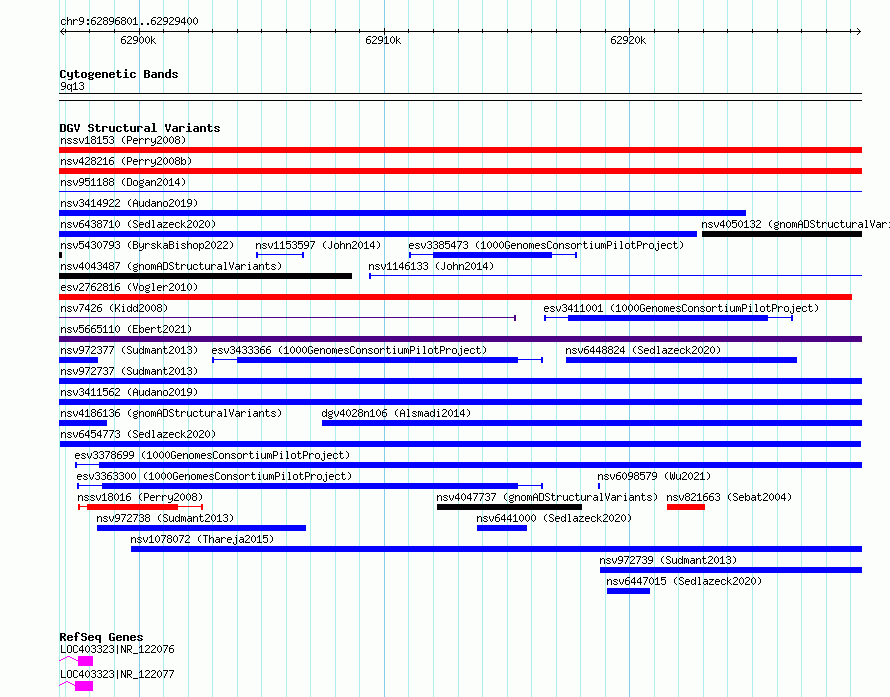Click the DGV Structural Variants track heading
Screen dimensions: 890x697
coord(140,128)
